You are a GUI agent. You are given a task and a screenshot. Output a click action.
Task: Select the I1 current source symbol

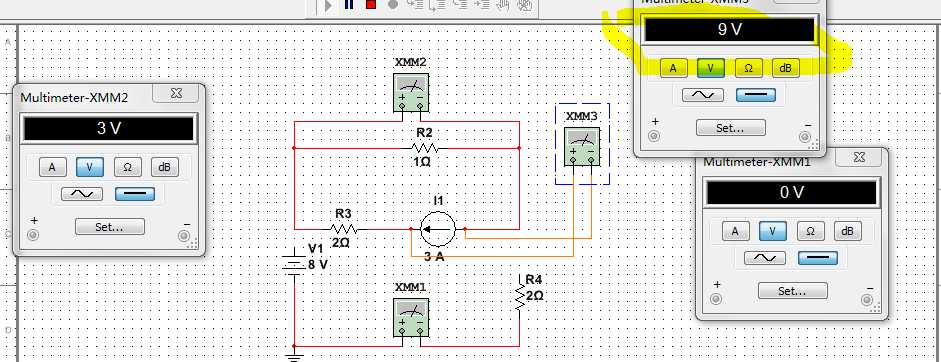pyautogui.click(x=437, y=228)
